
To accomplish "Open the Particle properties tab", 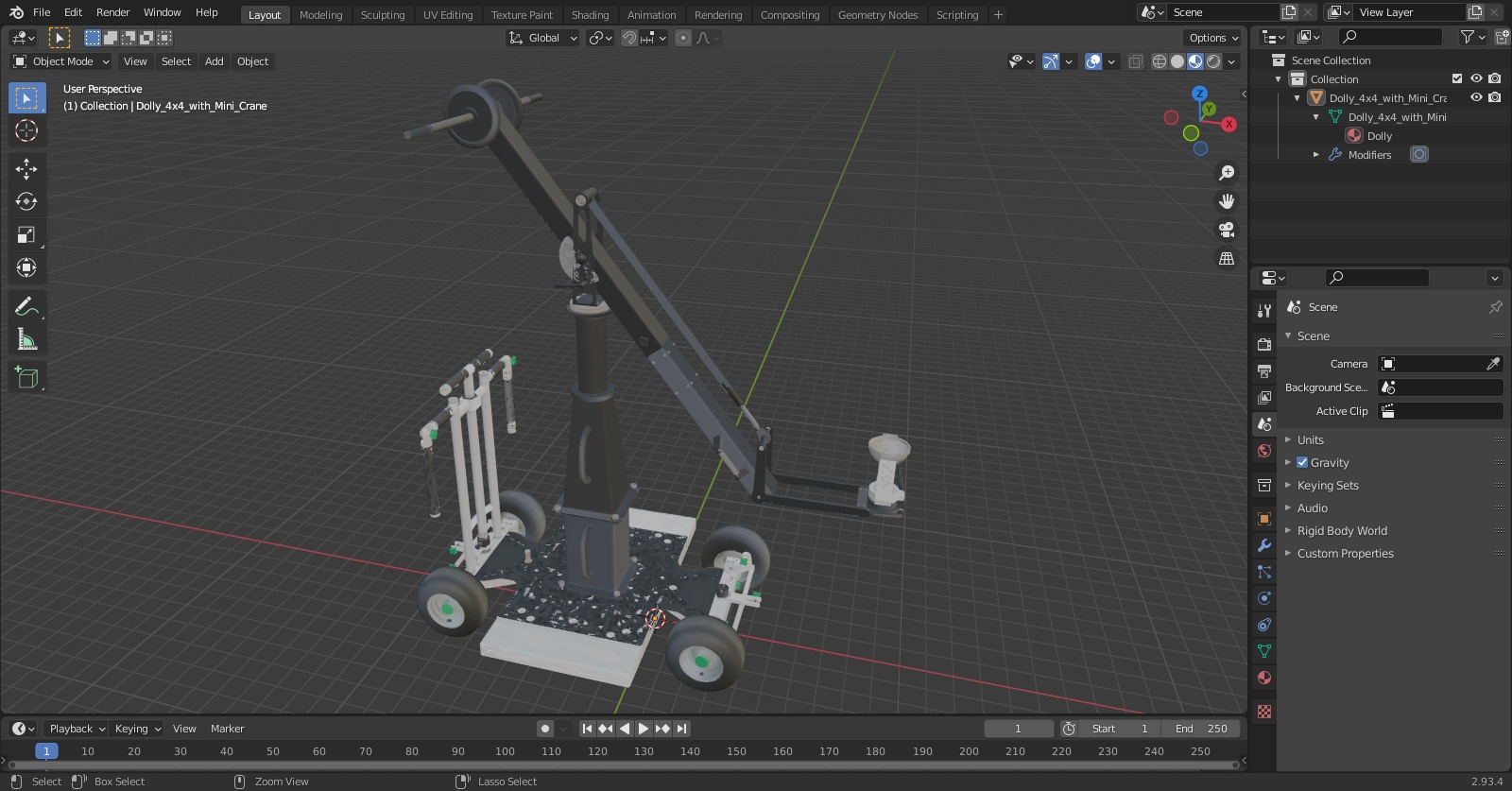I will pyautogui.click(x=1264, y=572).
